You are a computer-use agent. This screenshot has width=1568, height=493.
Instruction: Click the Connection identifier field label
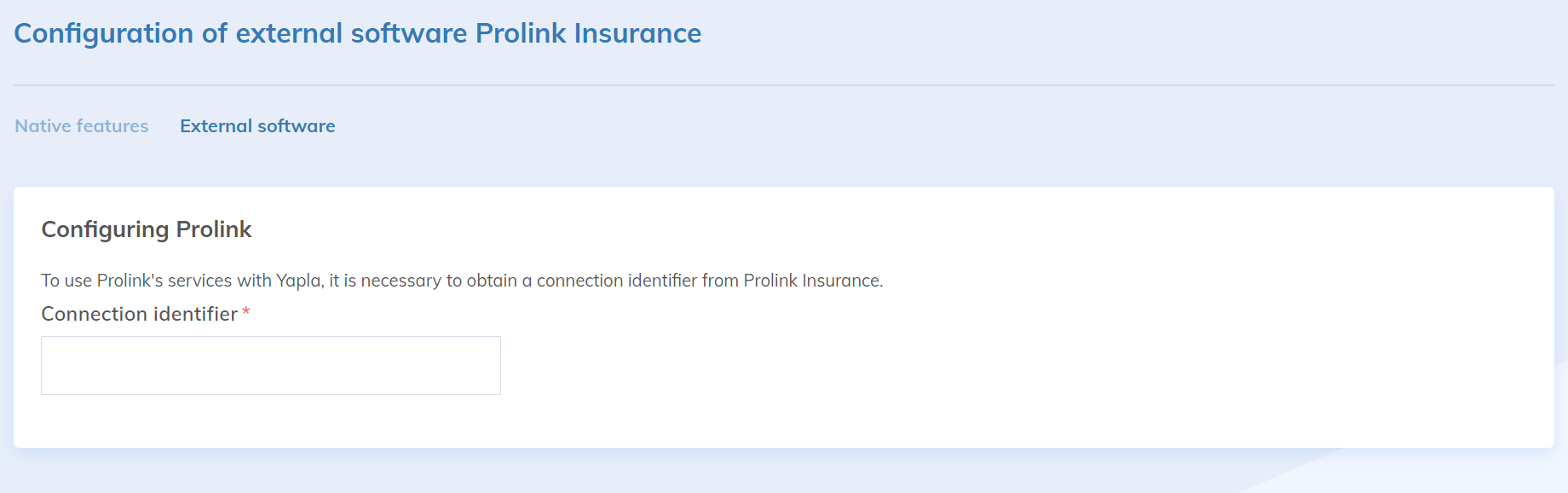coord(139,314)
